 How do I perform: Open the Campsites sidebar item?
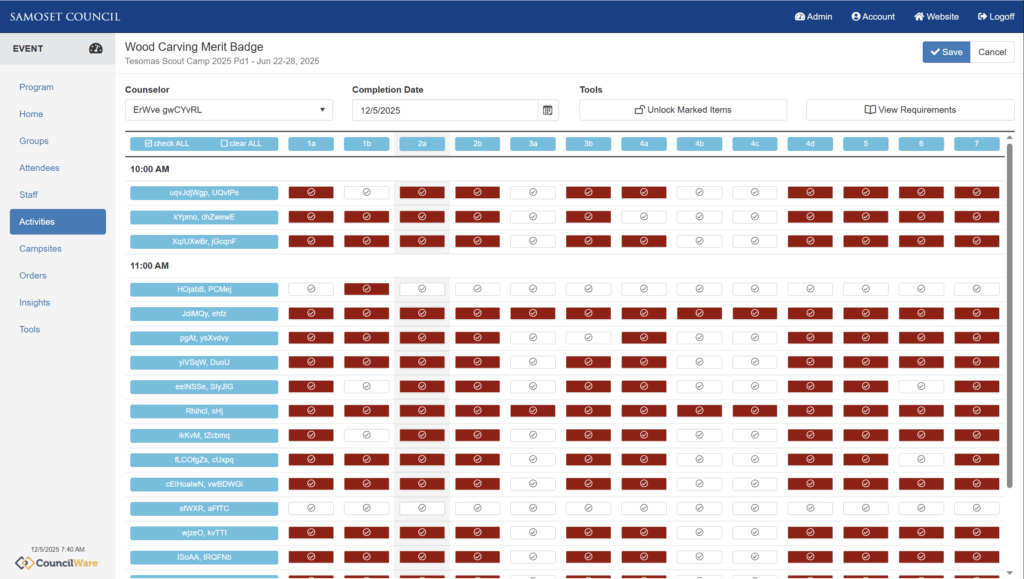[40, 248]
